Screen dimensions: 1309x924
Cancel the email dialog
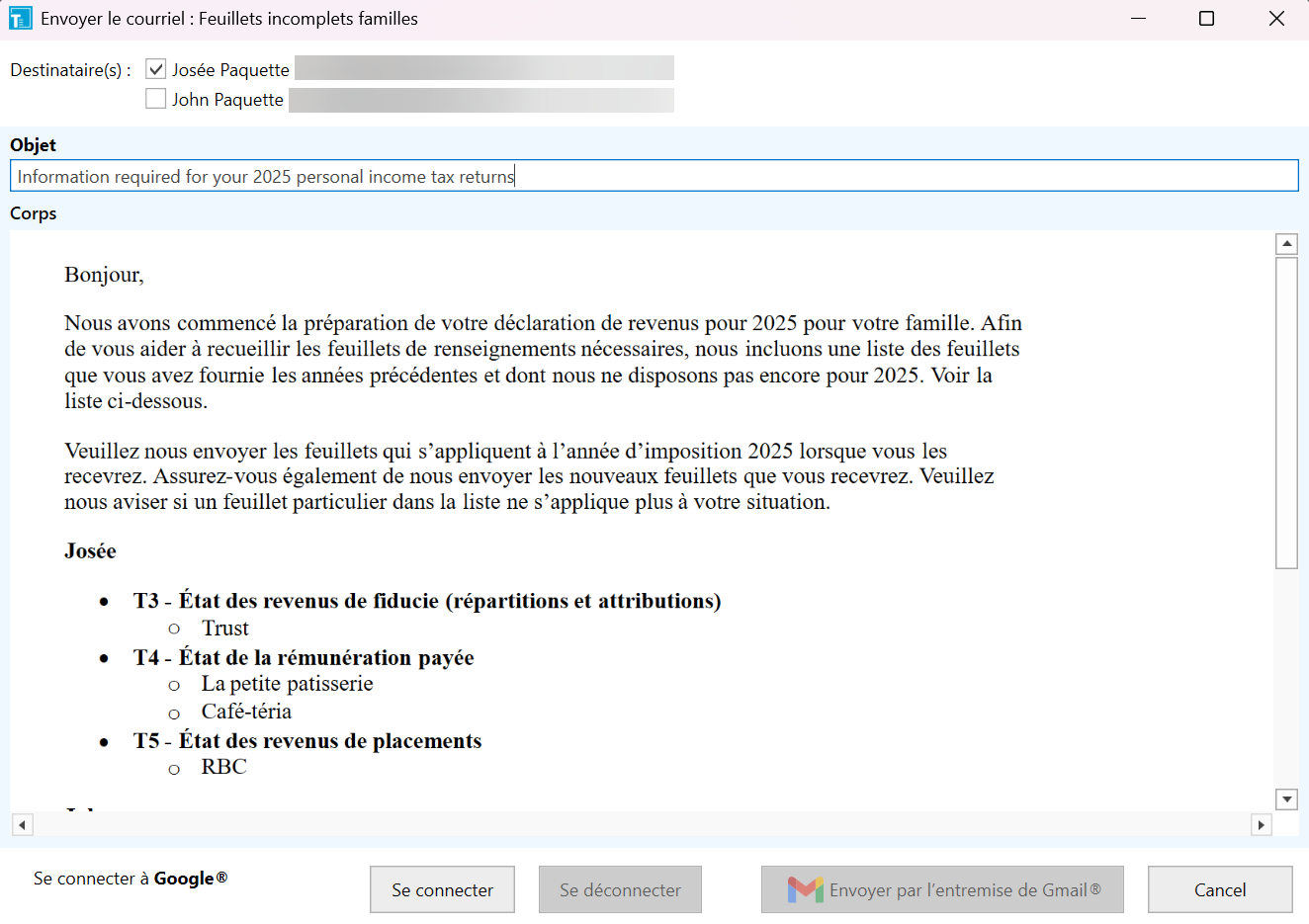click(1219, 889)
